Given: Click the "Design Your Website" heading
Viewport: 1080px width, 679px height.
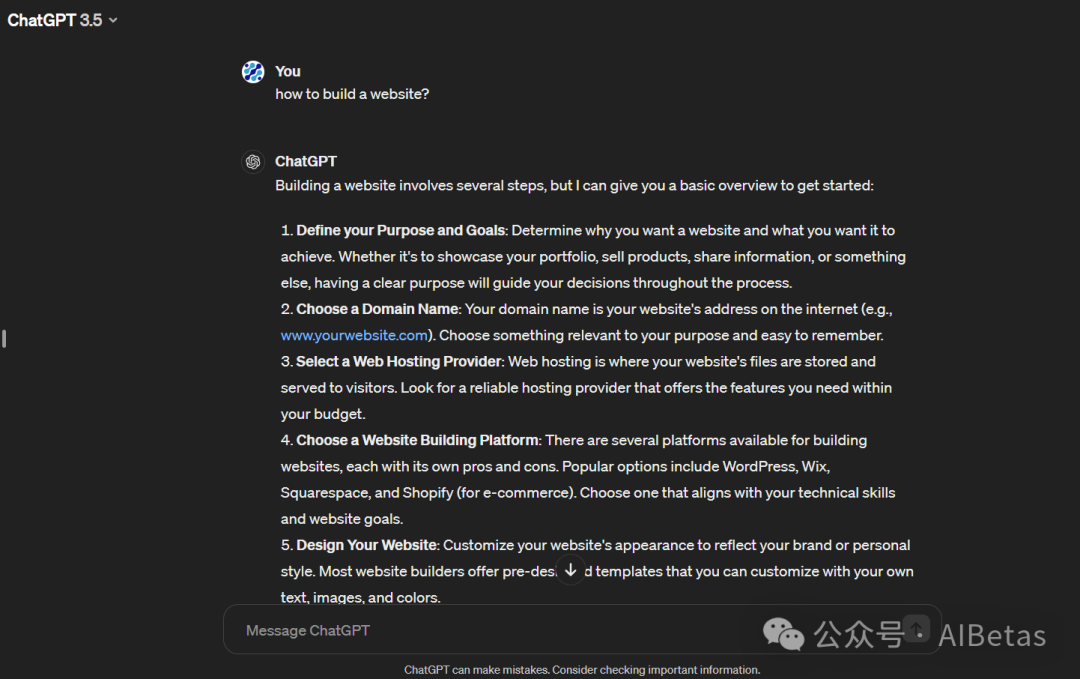Looking at the screenshot, I should pyautogui.click(x=366, y=545).
